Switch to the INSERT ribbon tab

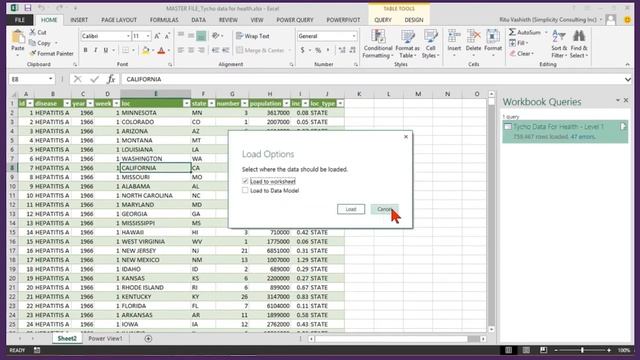pyautogui.click(x=79, y=20)
